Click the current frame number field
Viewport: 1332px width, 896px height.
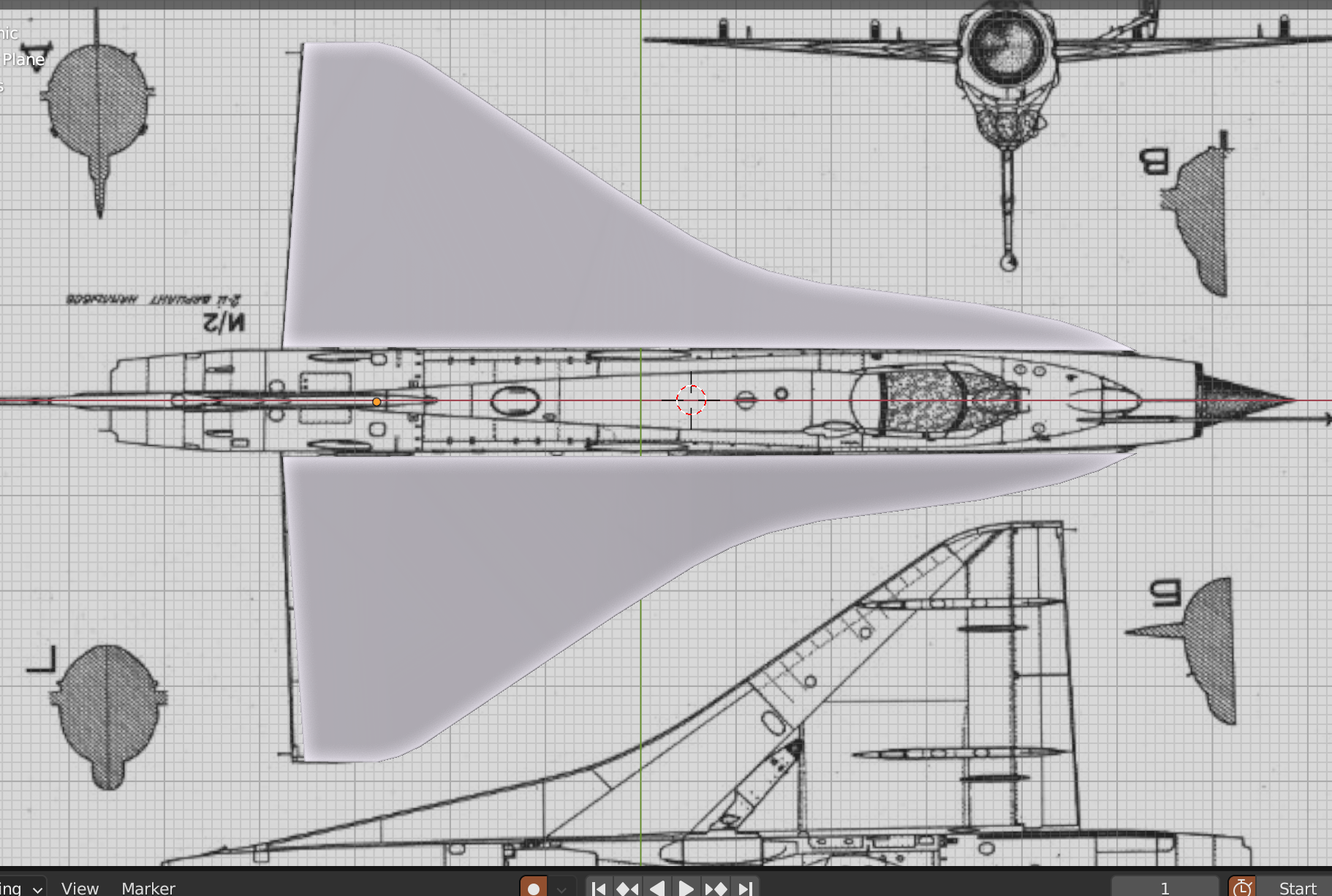pos(1164,888)
